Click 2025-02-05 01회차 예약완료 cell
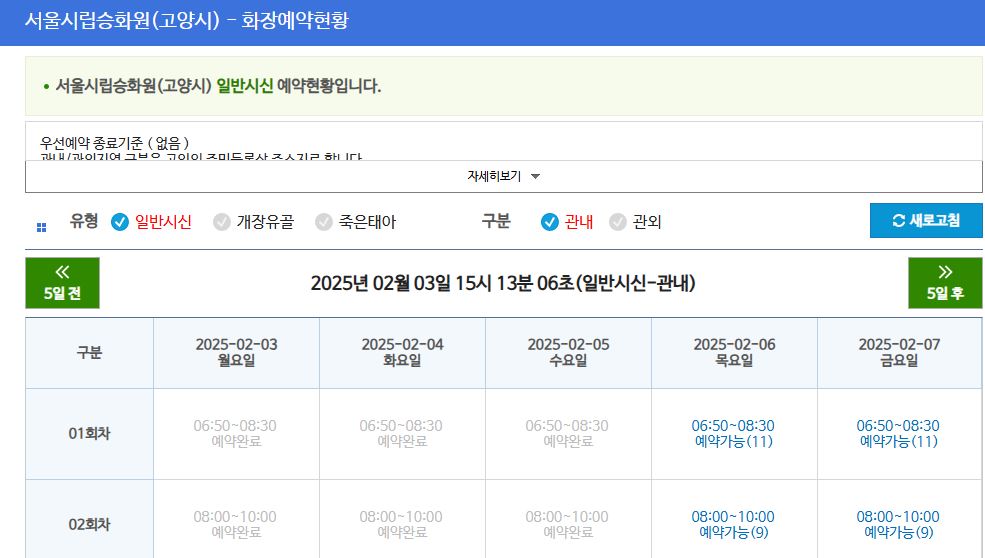985x558 pixels. 567,434
